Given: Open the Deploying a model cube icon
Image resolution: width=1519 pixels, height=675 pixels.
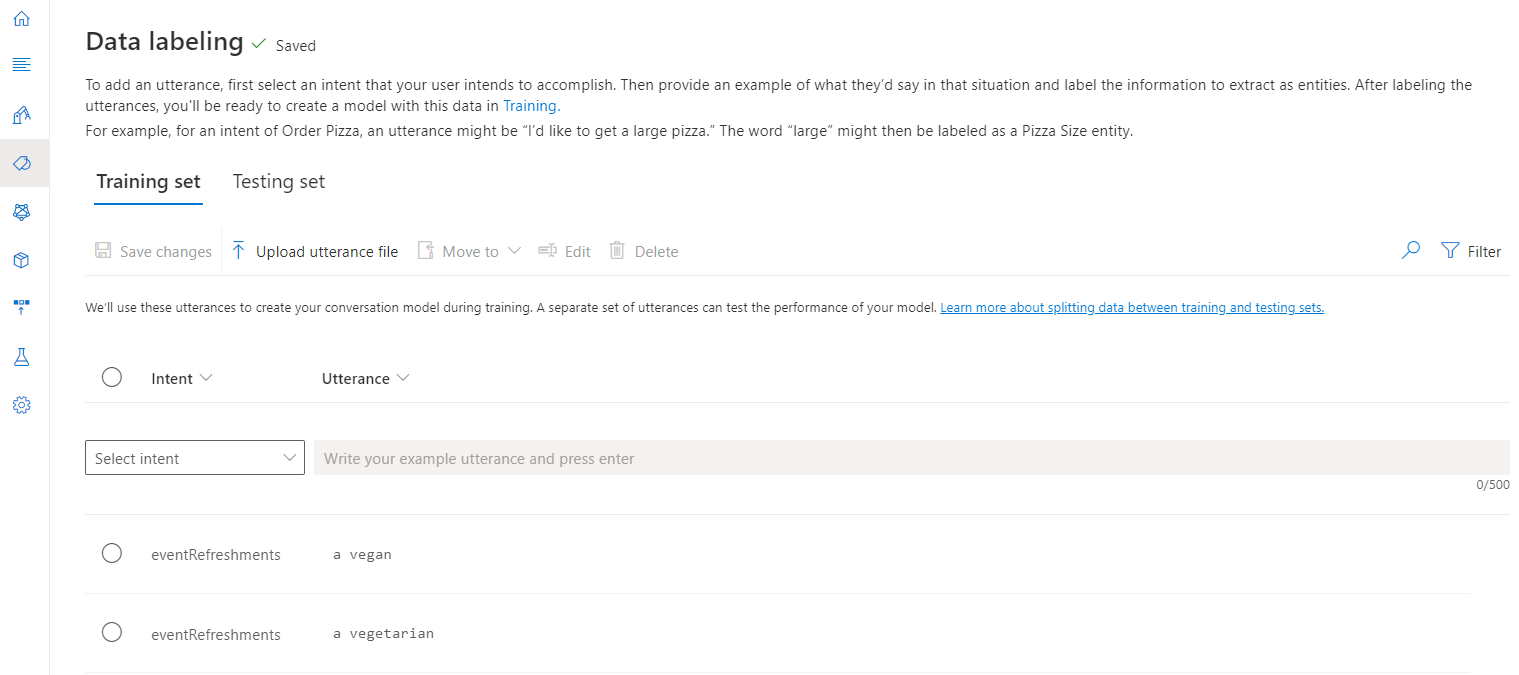Looking at the screenshot, I should pyautogui.click(x=22, y=259).
